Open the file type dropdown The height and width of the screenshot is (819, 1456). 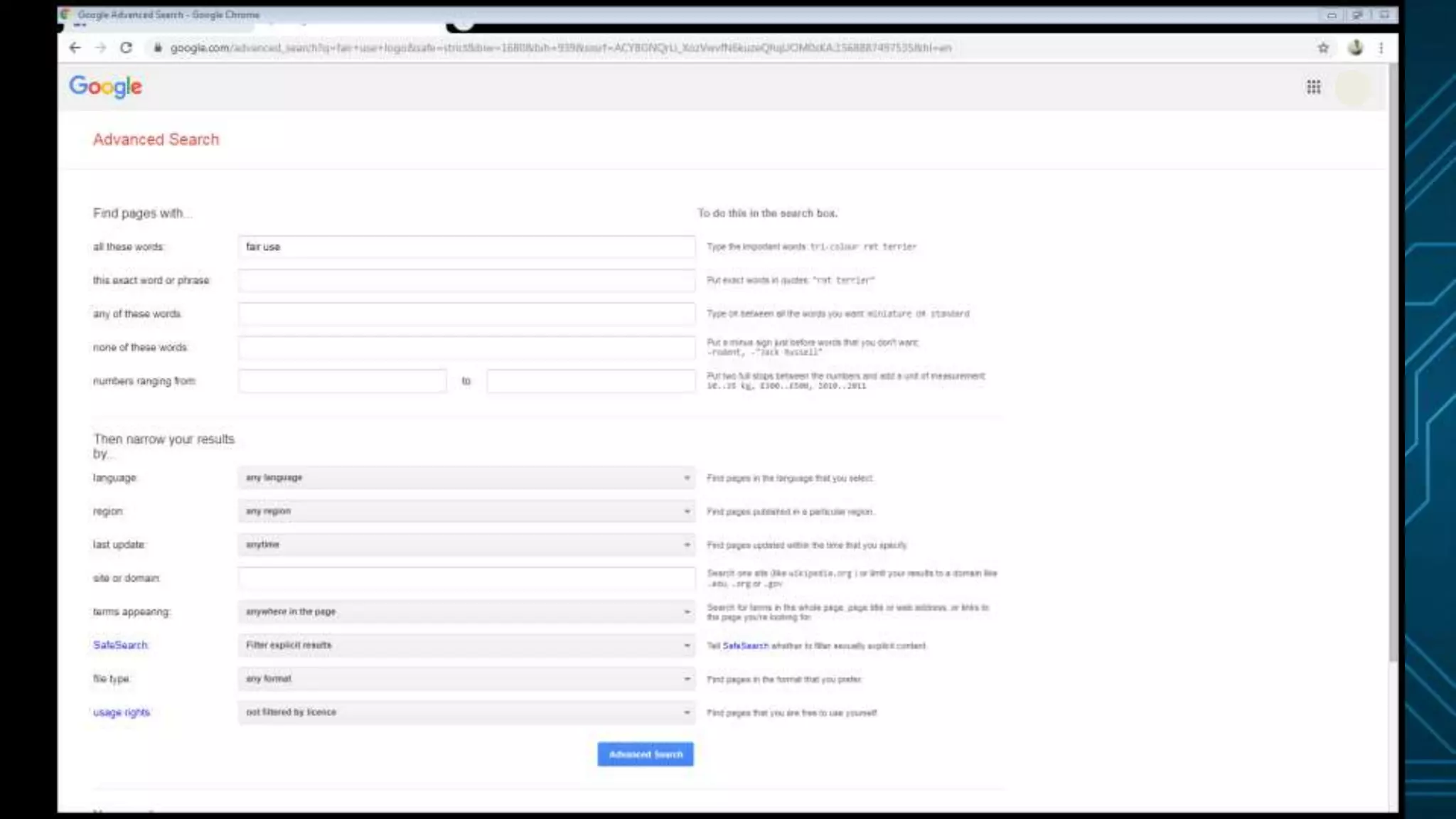(466, 679)
